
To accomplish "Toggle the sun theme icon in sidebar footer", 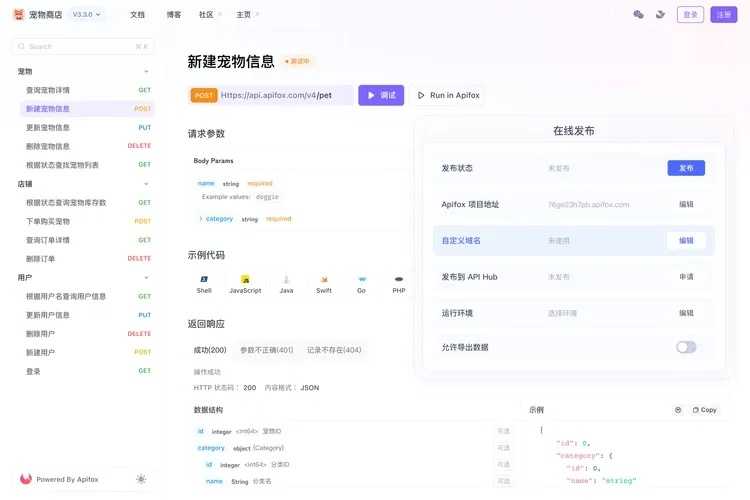I will coord(141,479).
